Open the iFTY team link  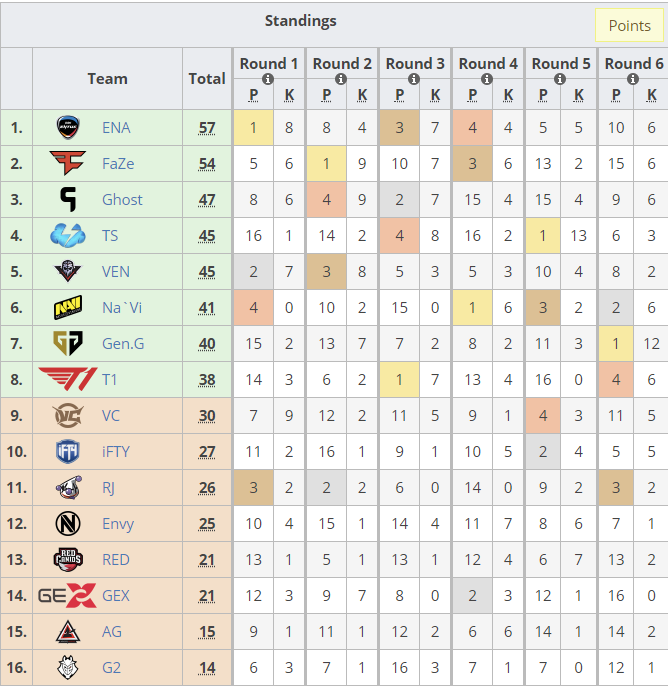coord(115,452)
